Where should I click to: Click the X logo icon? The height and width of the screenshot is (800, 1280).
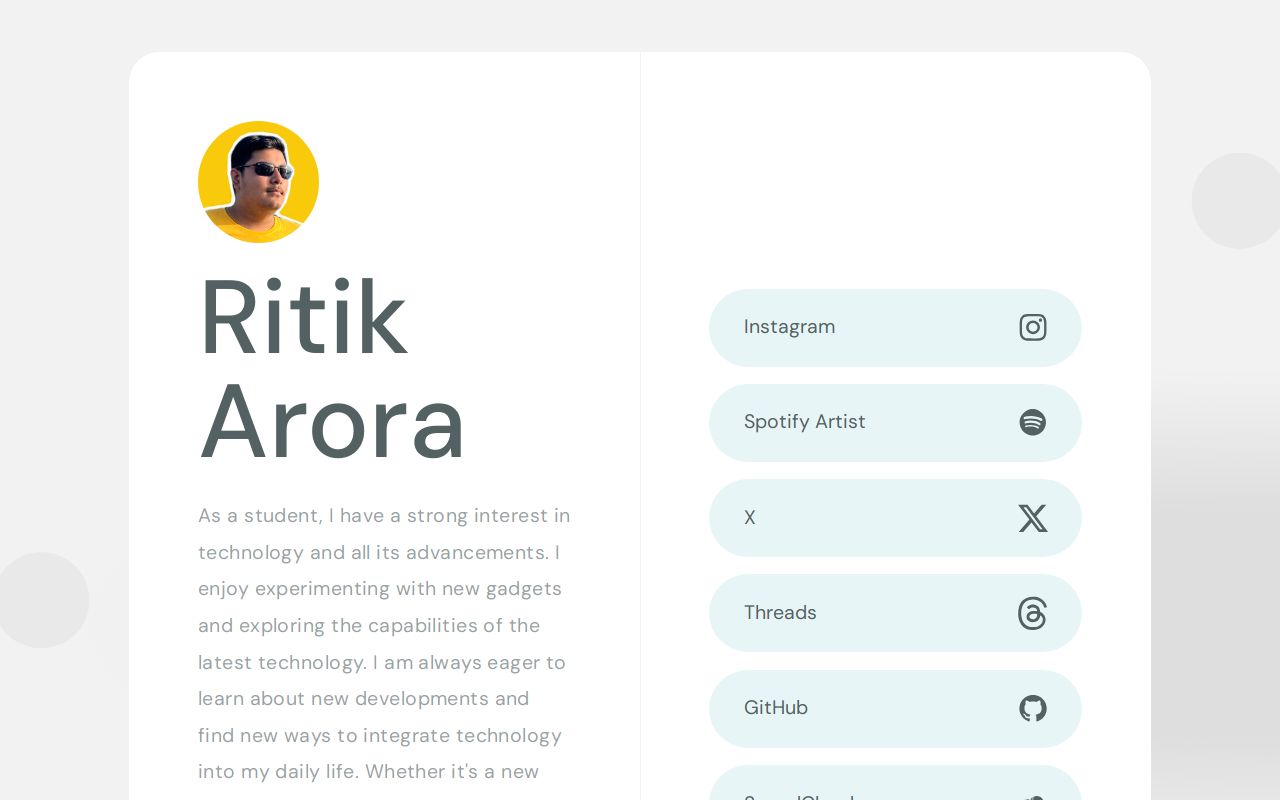click(x=1033, y=518)
